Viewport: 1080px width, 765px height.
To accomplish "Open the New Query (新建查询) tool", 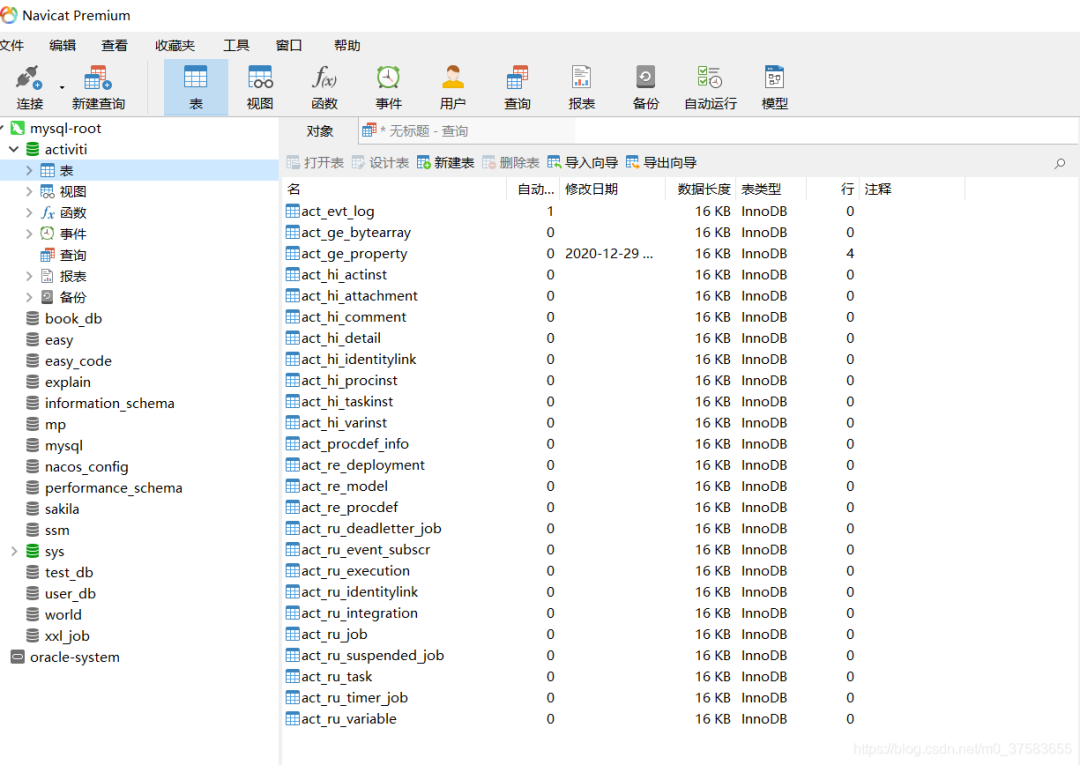I will (x=98, y=87).
